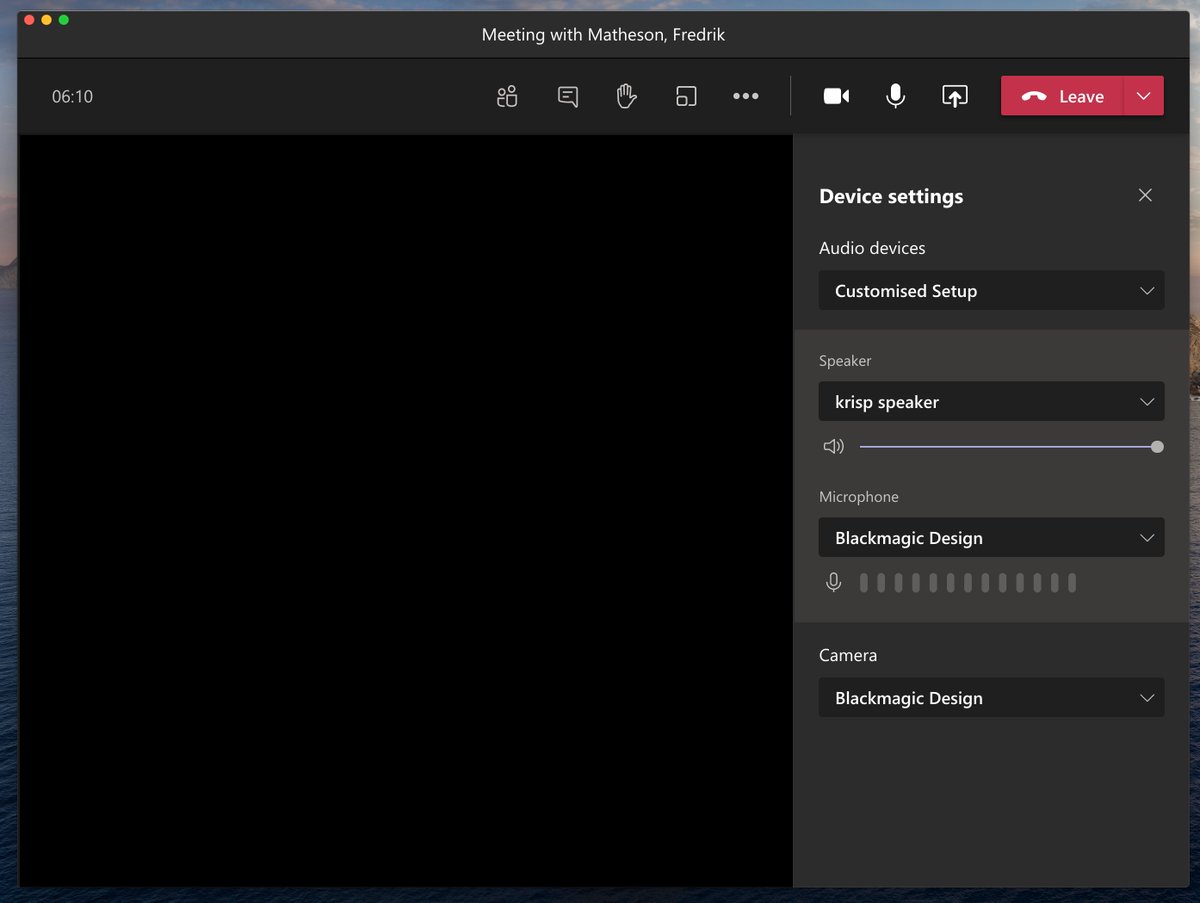The image size is (1200, 903).
Task: Open the Camera dropdown showing Blackmagic Design
Action: (991, 697)
